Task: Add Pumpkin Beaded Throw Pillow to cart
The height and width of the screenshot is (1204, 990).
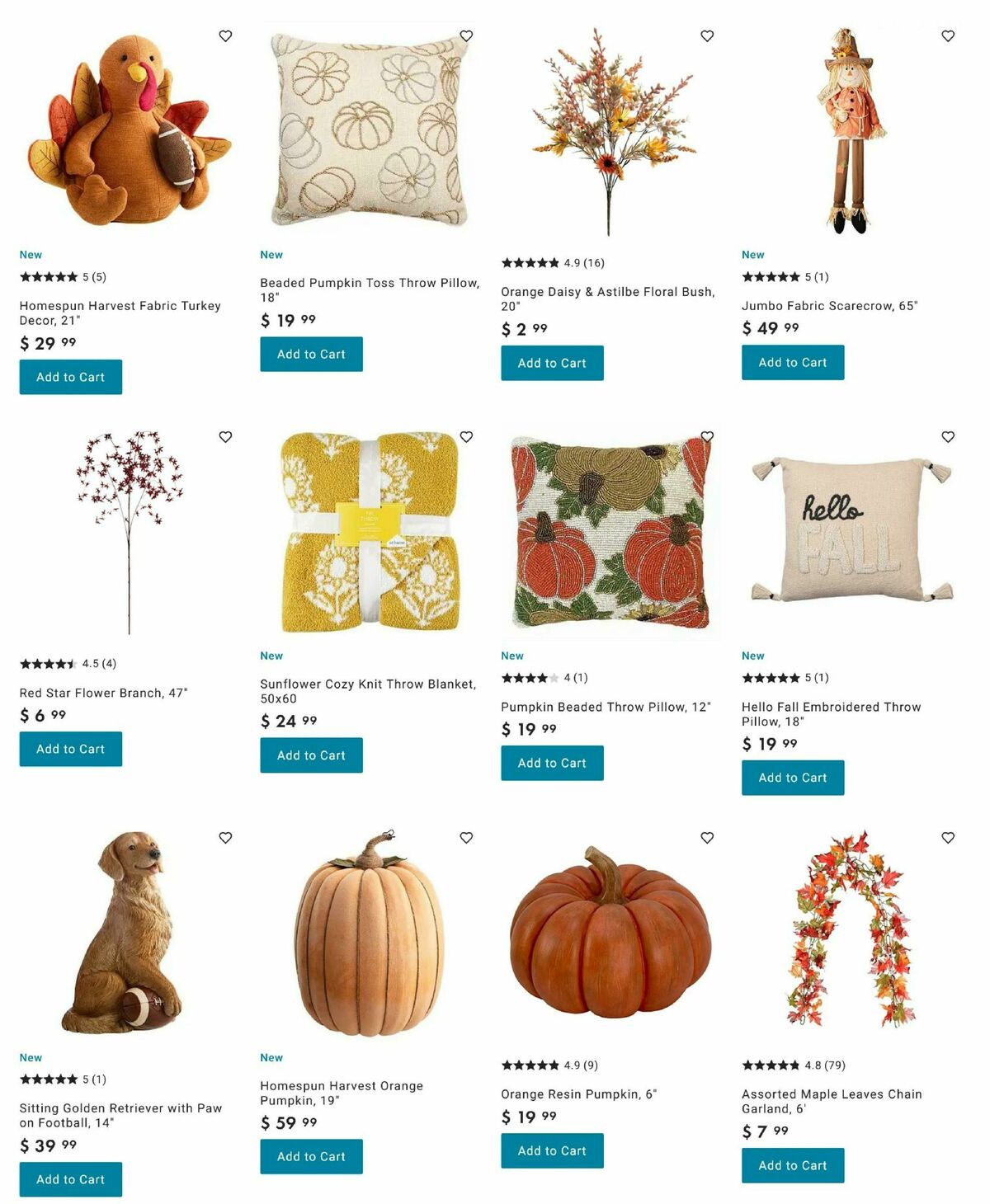Action: pyautogui.click(x=552, y=764)
